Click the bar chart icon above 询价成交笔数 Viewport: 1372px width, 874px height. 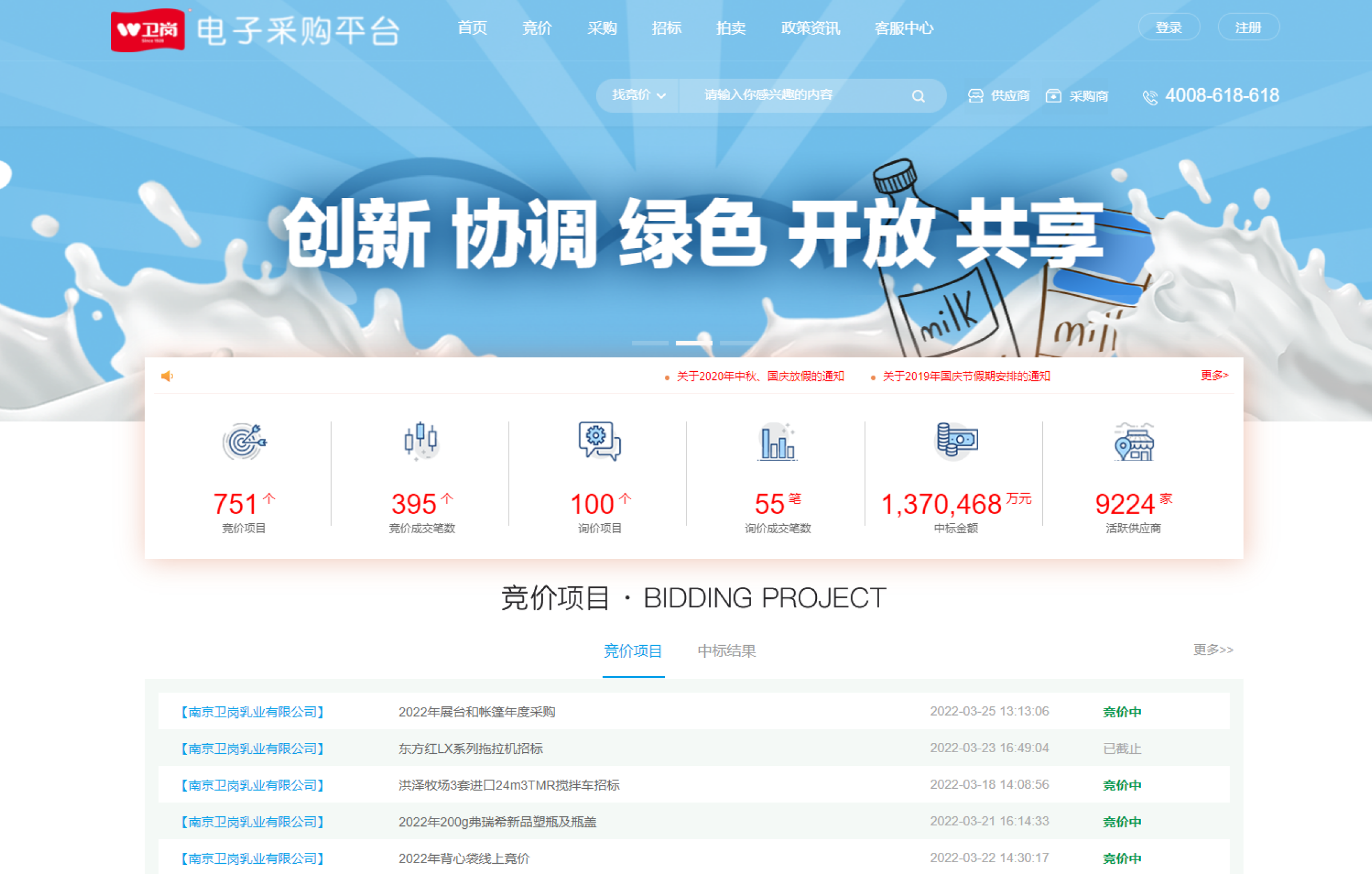pos(777,443)
